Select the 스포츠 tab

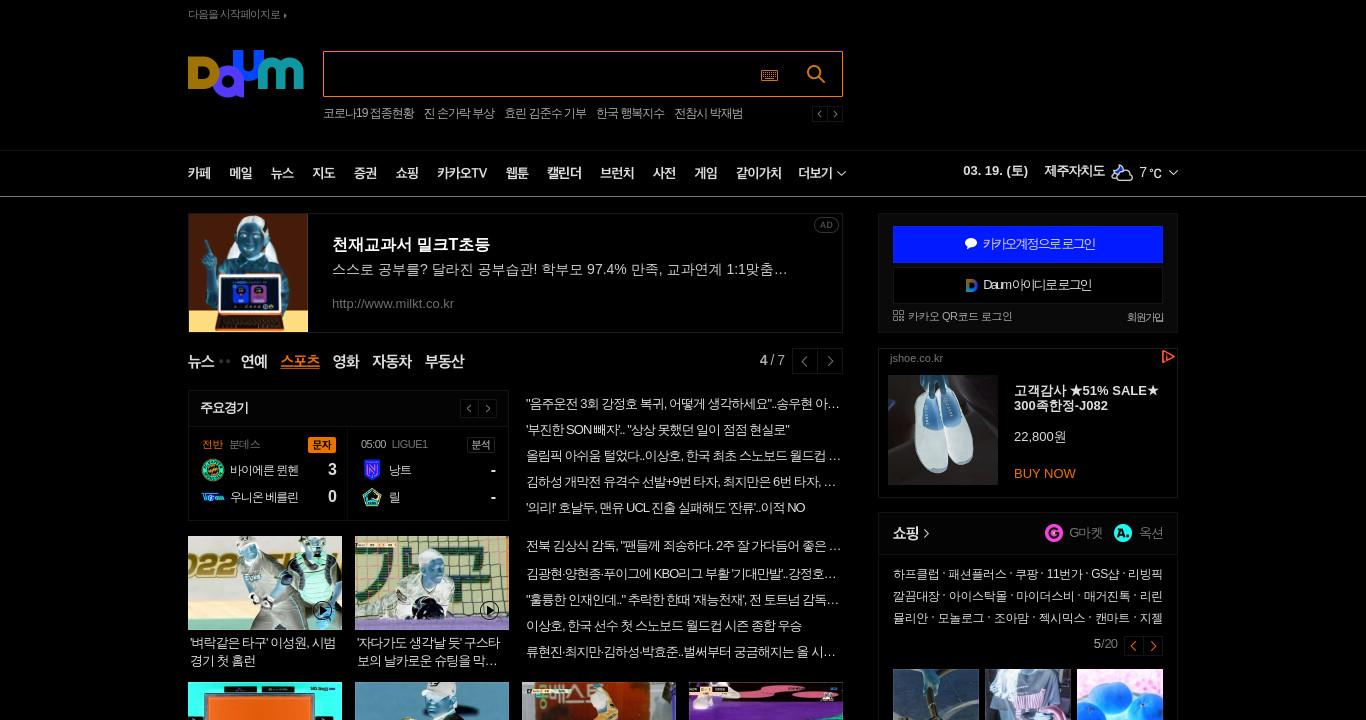pos(300,361)
